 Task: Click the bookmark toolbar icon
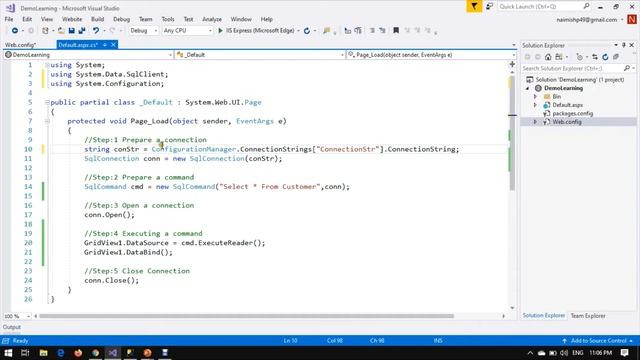(396, 31)
